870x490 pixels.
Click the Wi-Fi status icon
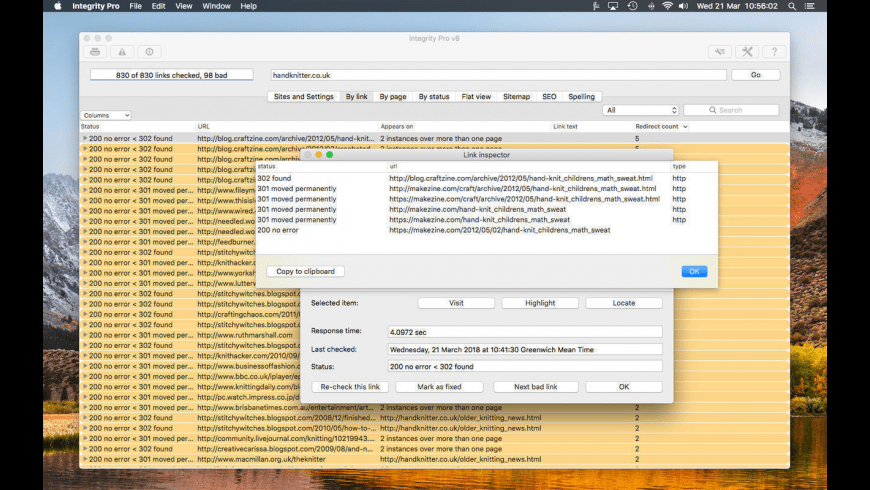pyautogui.click(x=667, y=6)
